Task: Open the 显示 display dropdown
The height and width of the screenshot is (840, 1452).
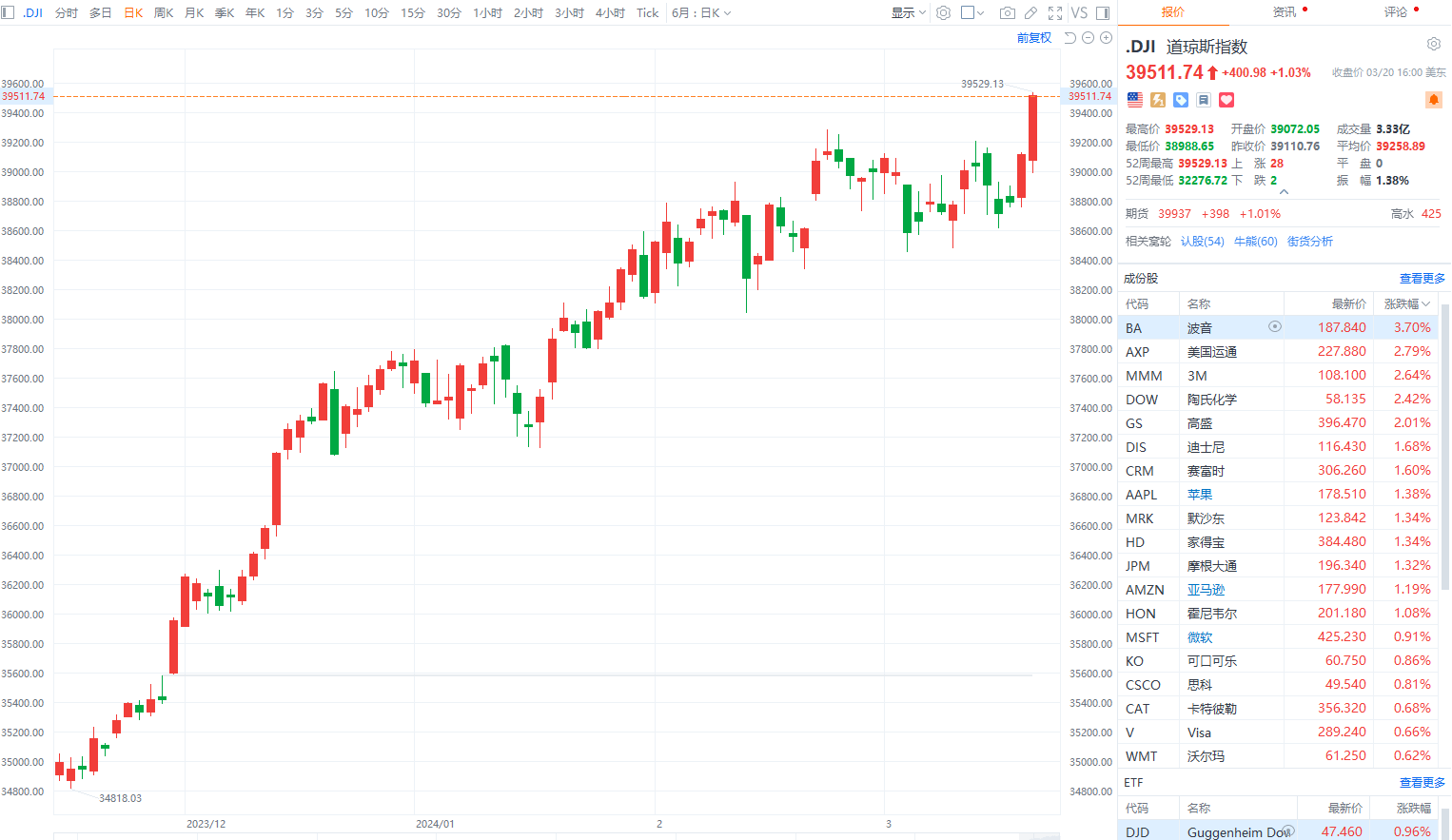Action: point(908,13)
